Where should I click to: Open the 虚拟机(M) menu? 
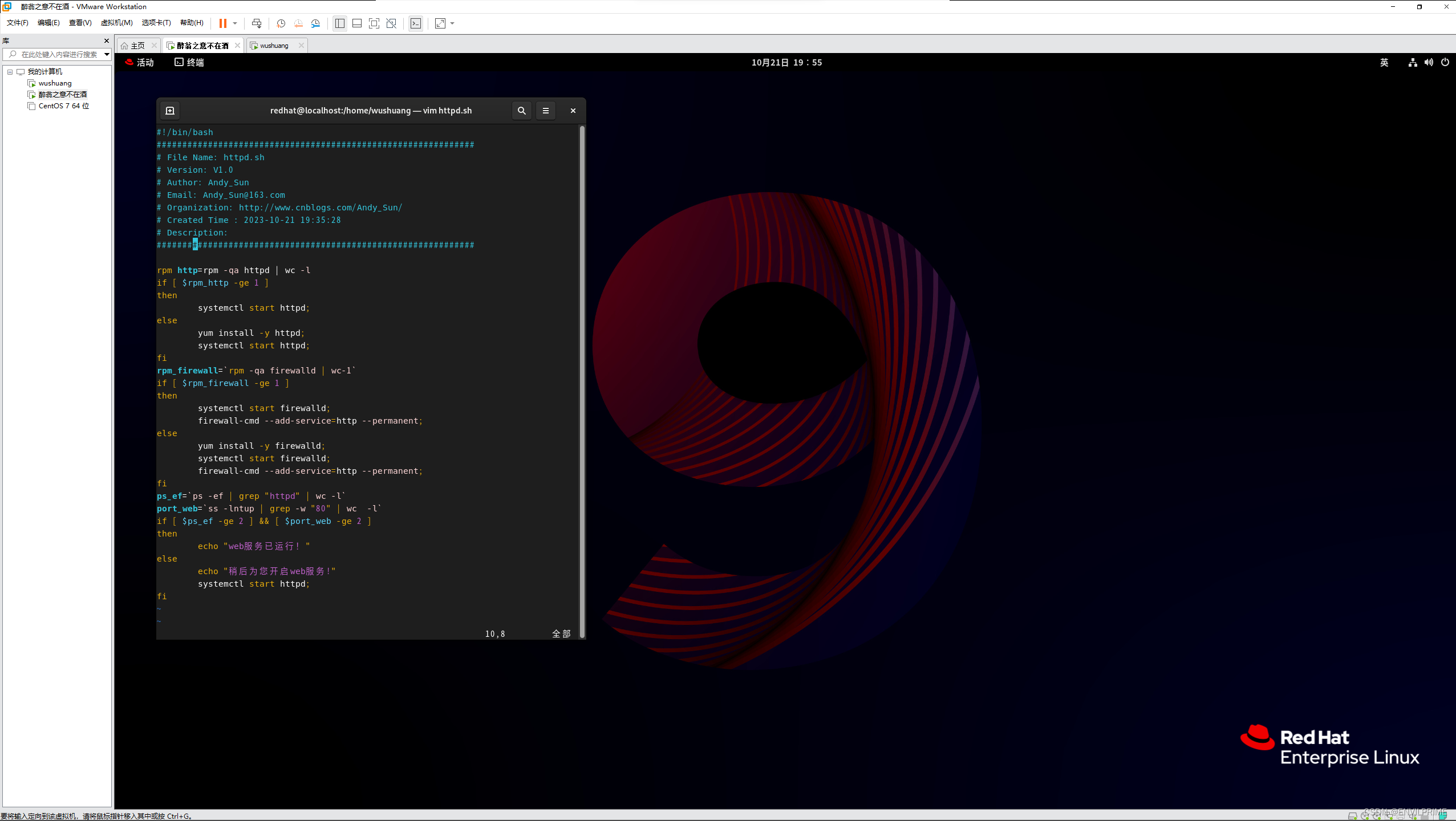(x=116, y=23)
